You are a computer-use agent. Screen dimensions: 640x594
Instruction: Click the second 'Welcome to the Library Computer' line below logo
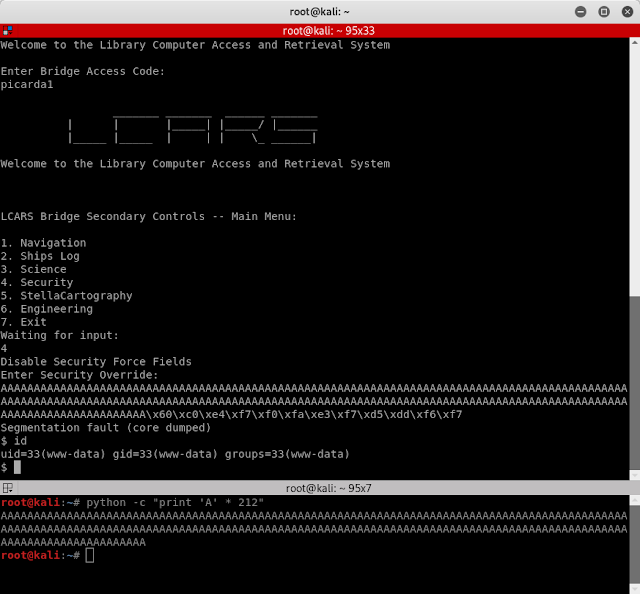tap(195, 164)
